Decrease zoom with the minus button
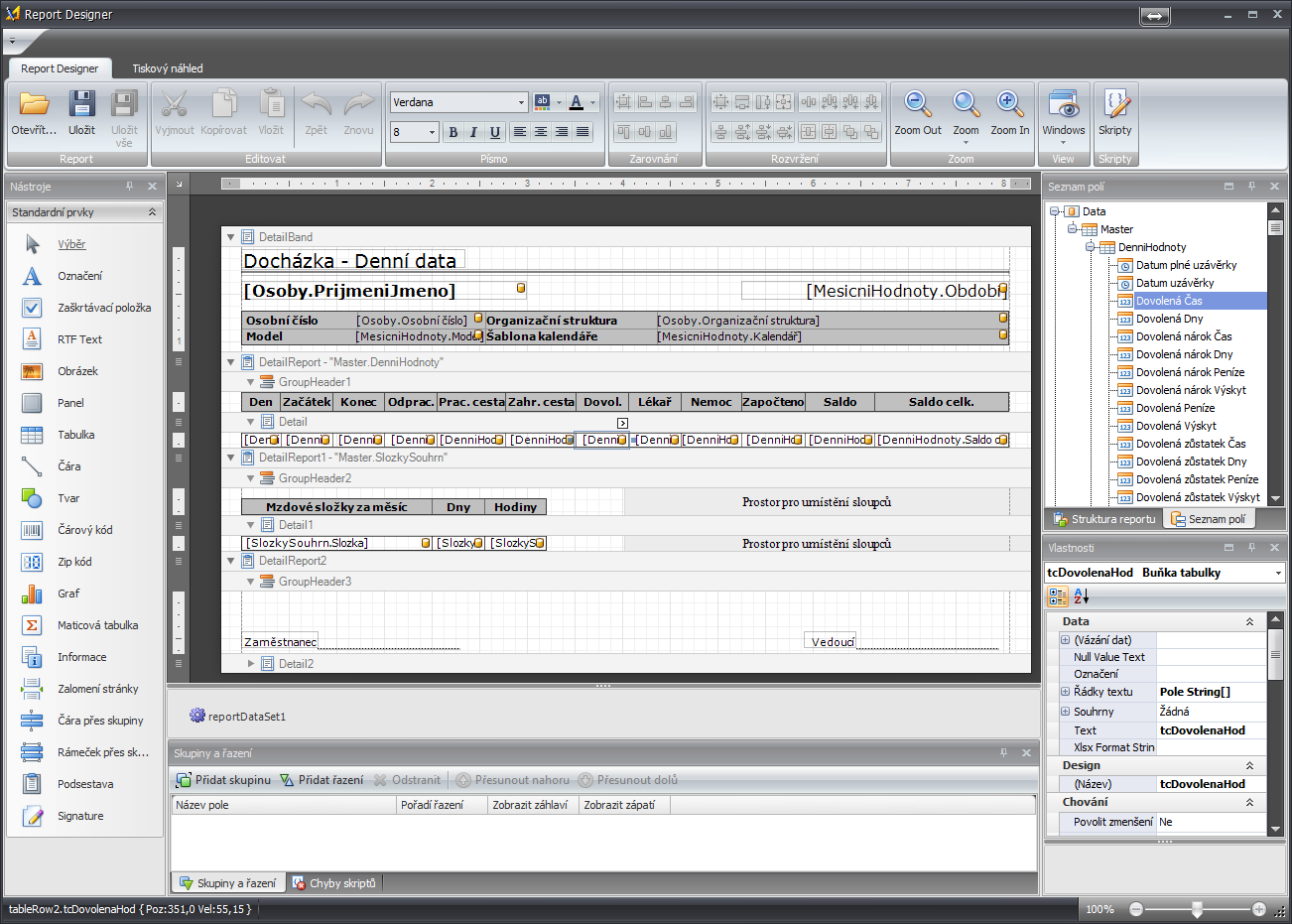1292x924 pixels. (x=1136, y=909)
